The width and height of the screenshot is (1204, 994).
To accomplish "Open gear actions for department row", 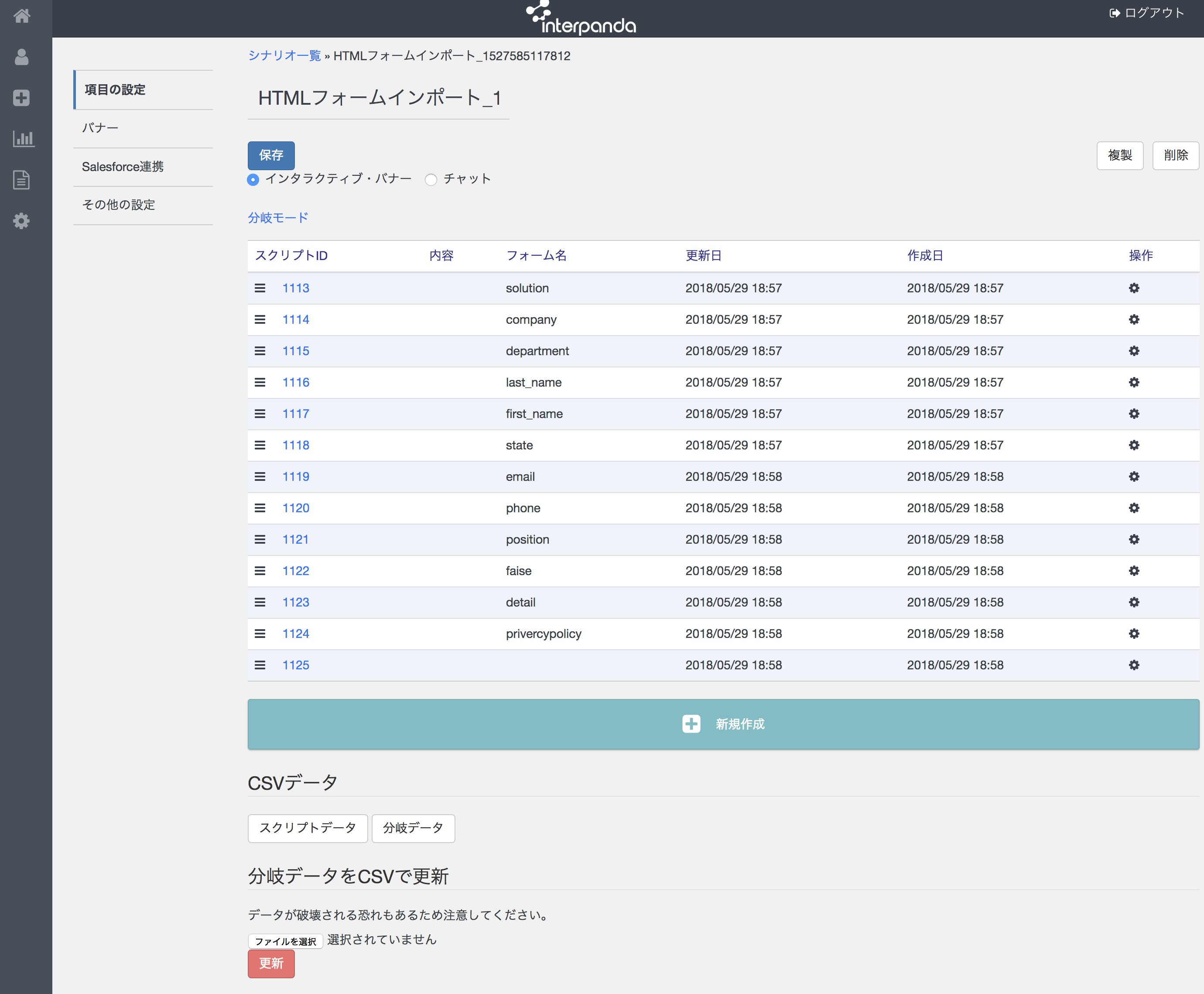I will 1134,351.
